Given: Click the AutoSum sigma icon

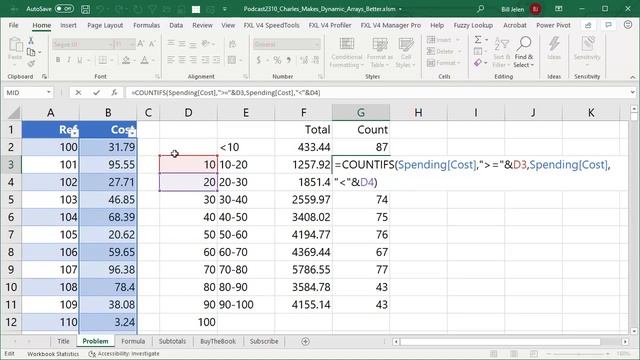Looking at the screenshot, I should pyautogui.click(x=478, y=40).
